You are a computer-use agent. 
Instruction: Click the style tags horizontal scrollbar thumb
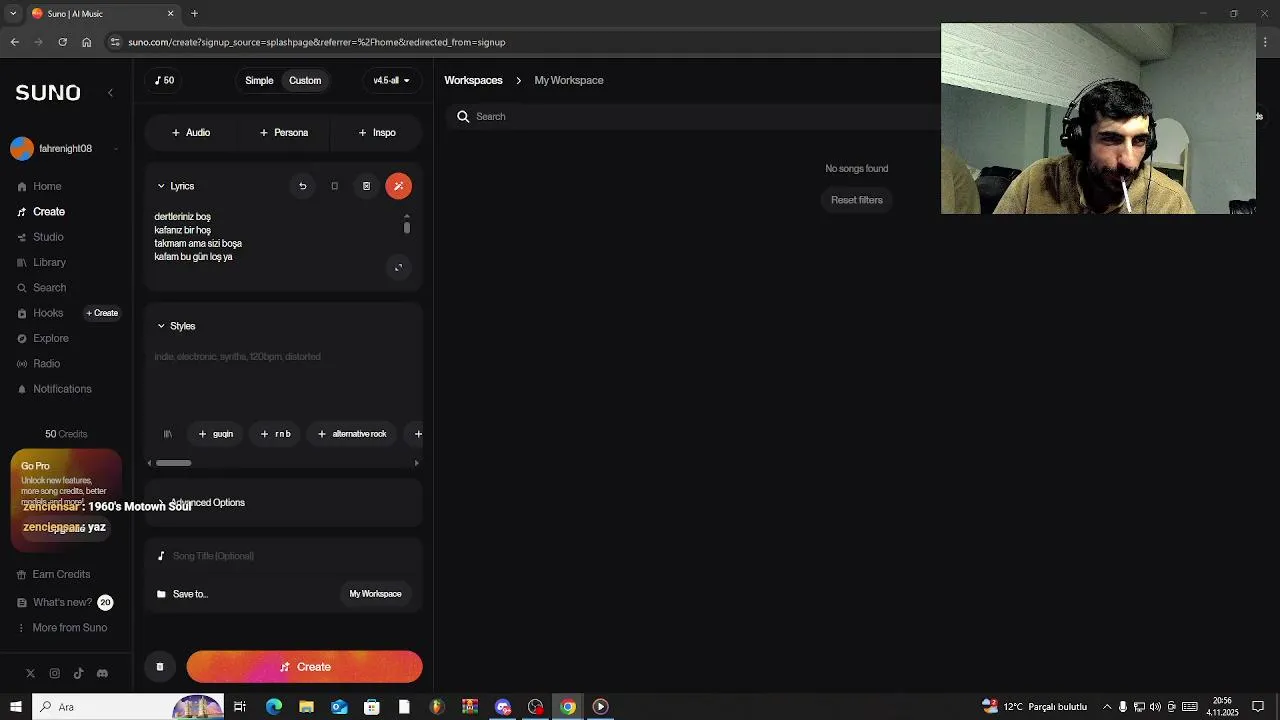click(x=173, y=463)
